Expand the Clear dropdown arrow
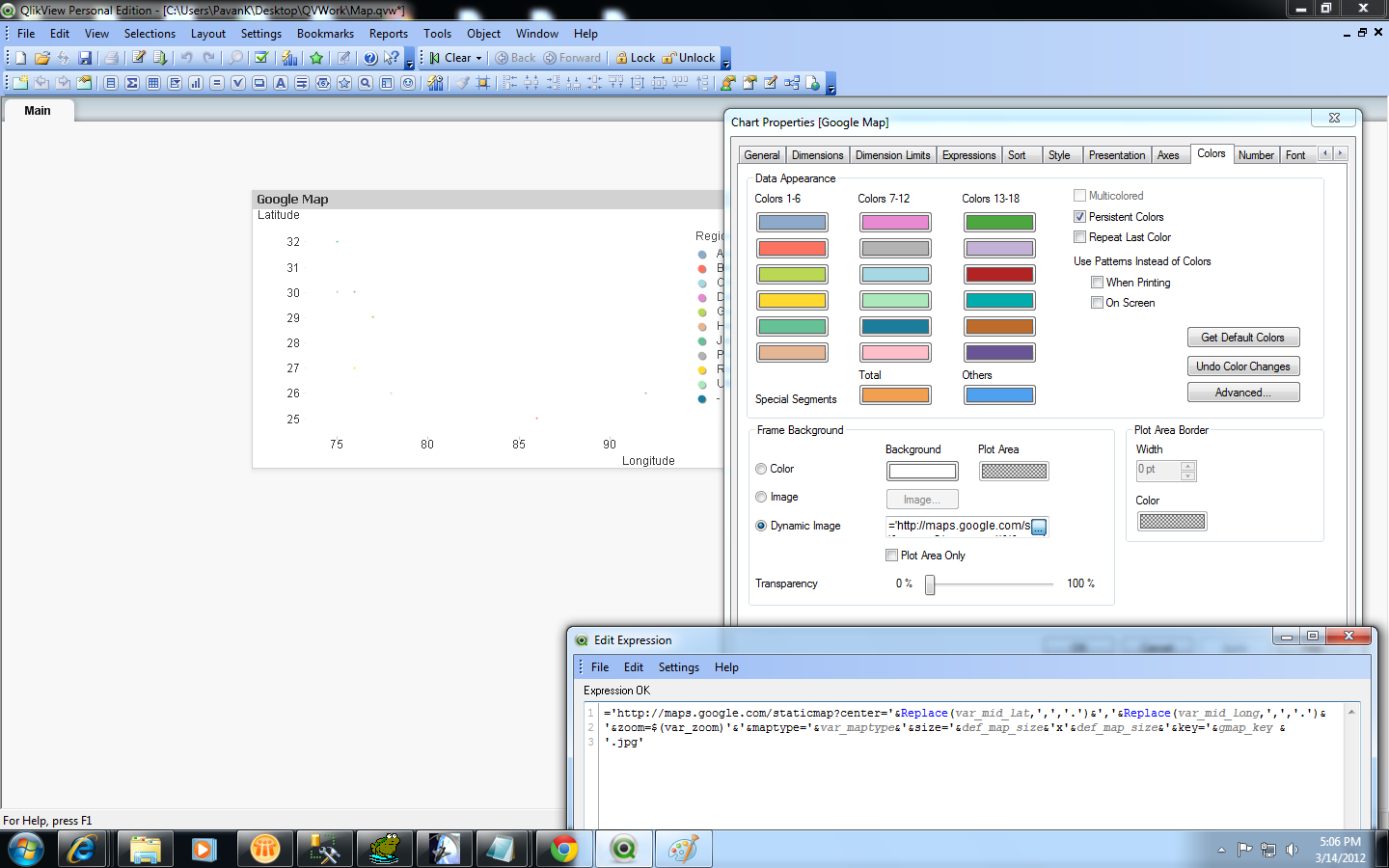 pyautogui.click(x=479, y=58)
